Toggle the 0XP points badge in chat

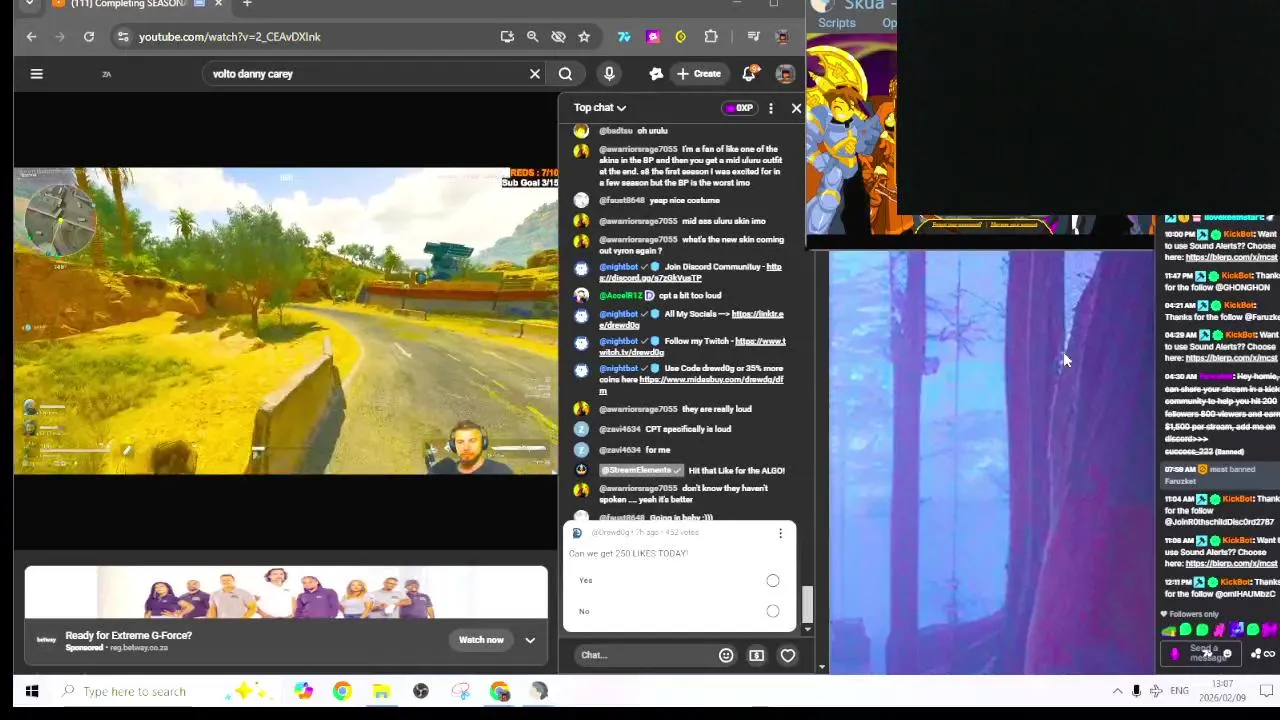(740, 108)
